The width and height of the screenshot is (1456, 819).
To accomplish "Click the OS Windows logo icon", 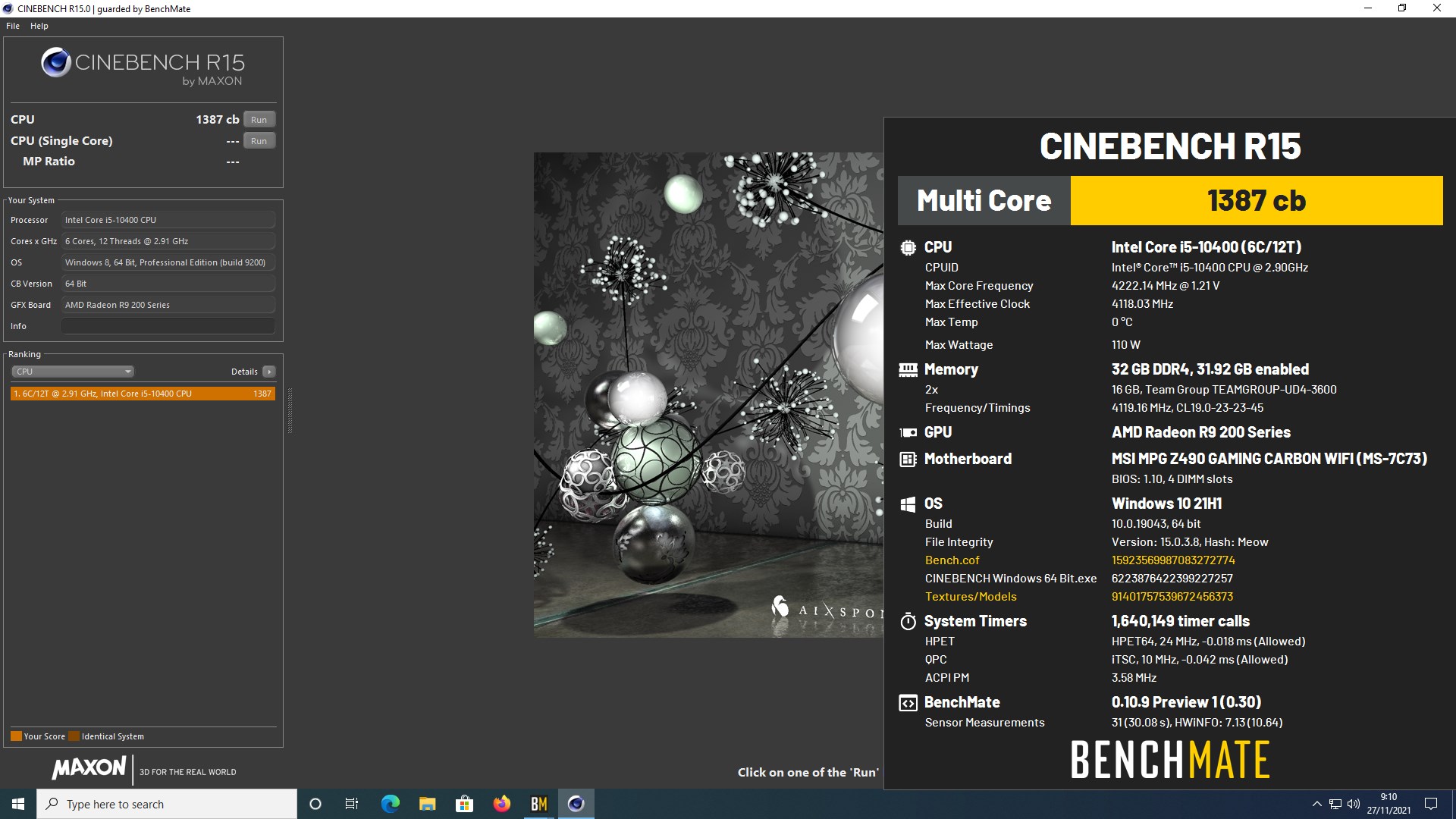I will [x=908, y=504].
